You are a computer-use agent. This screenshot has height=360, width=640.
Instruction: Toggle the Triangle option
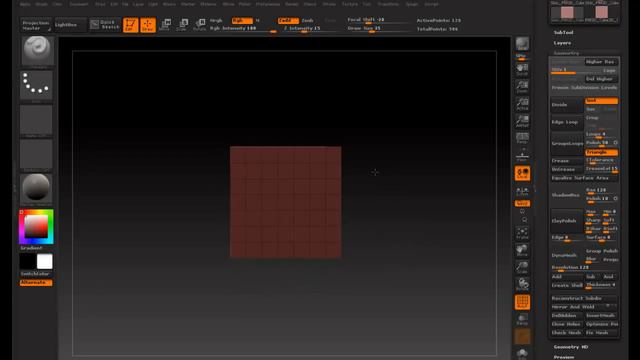click(602, 152)
